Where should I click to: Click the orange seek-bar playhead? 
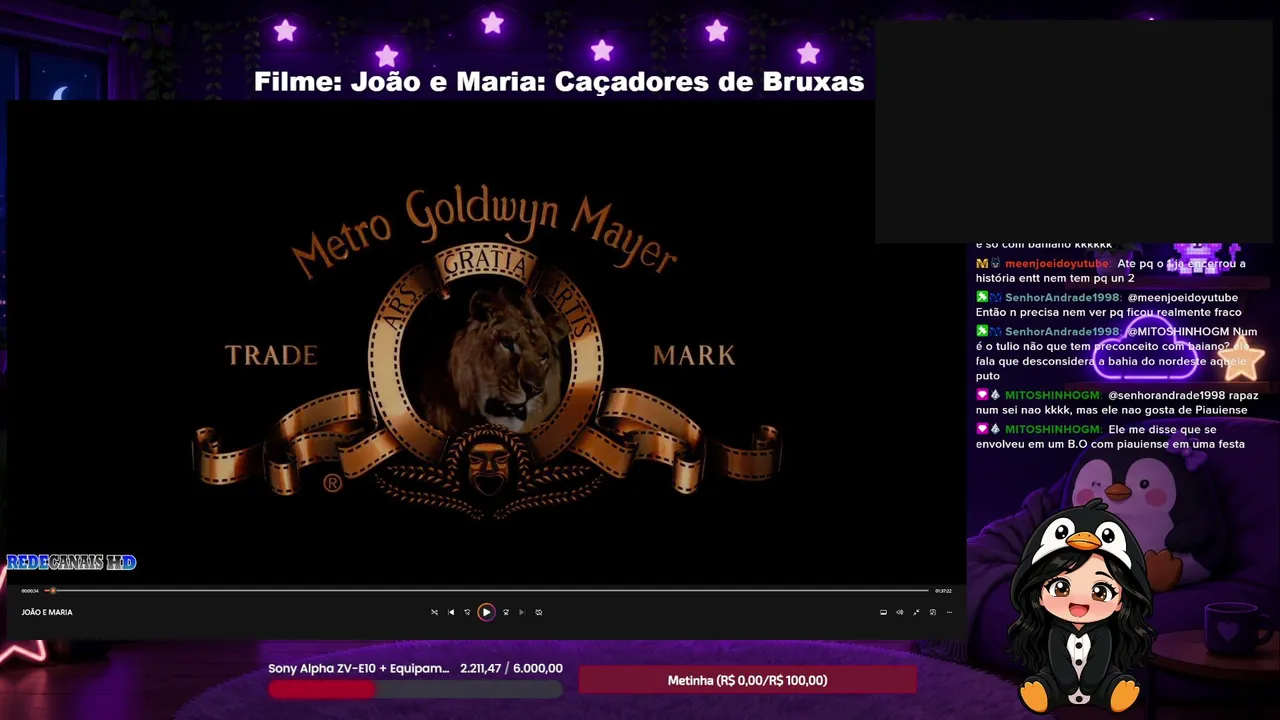[x=52, y=591]
